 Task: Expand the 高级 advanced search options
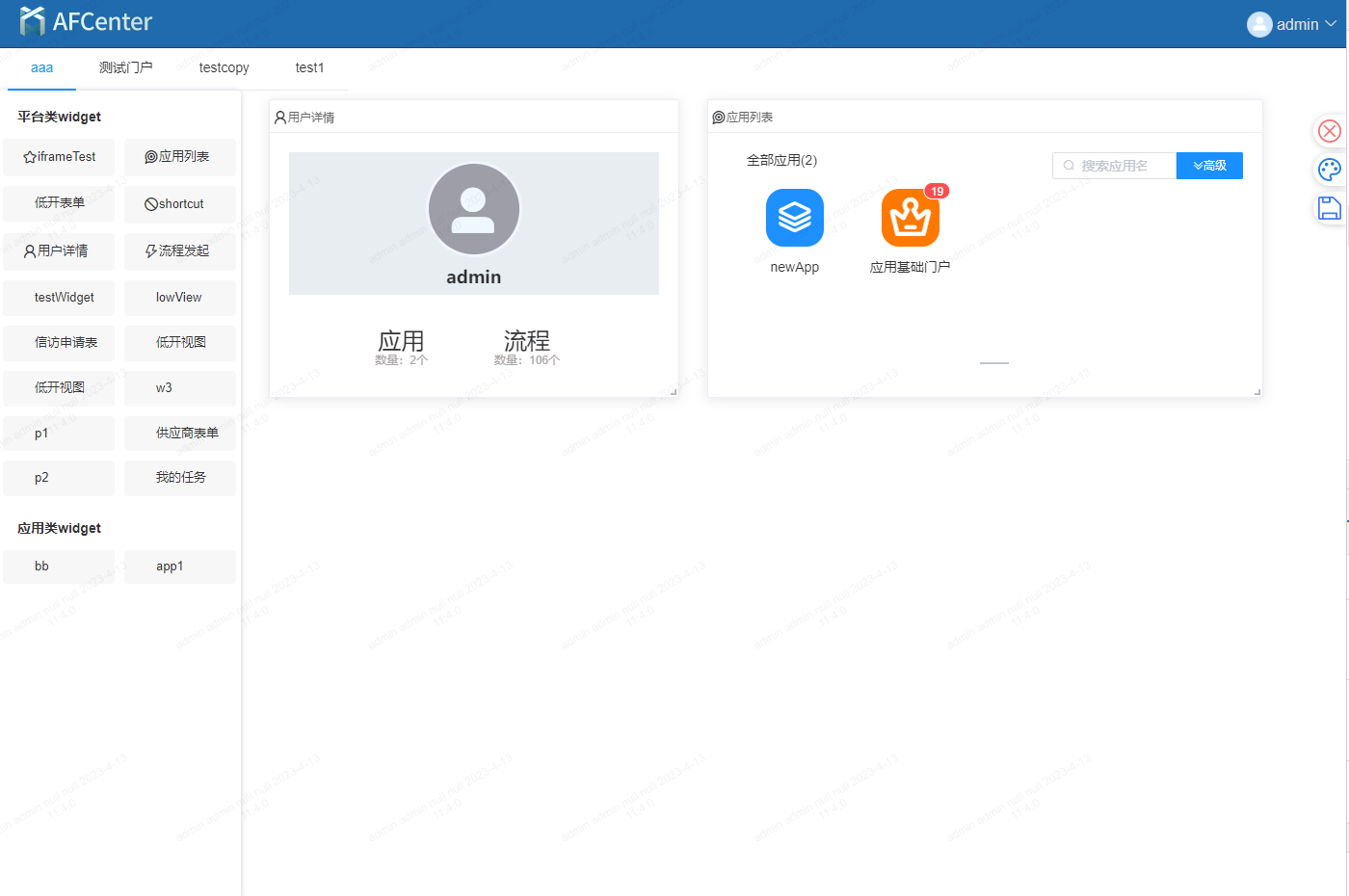pos(1209,166)
